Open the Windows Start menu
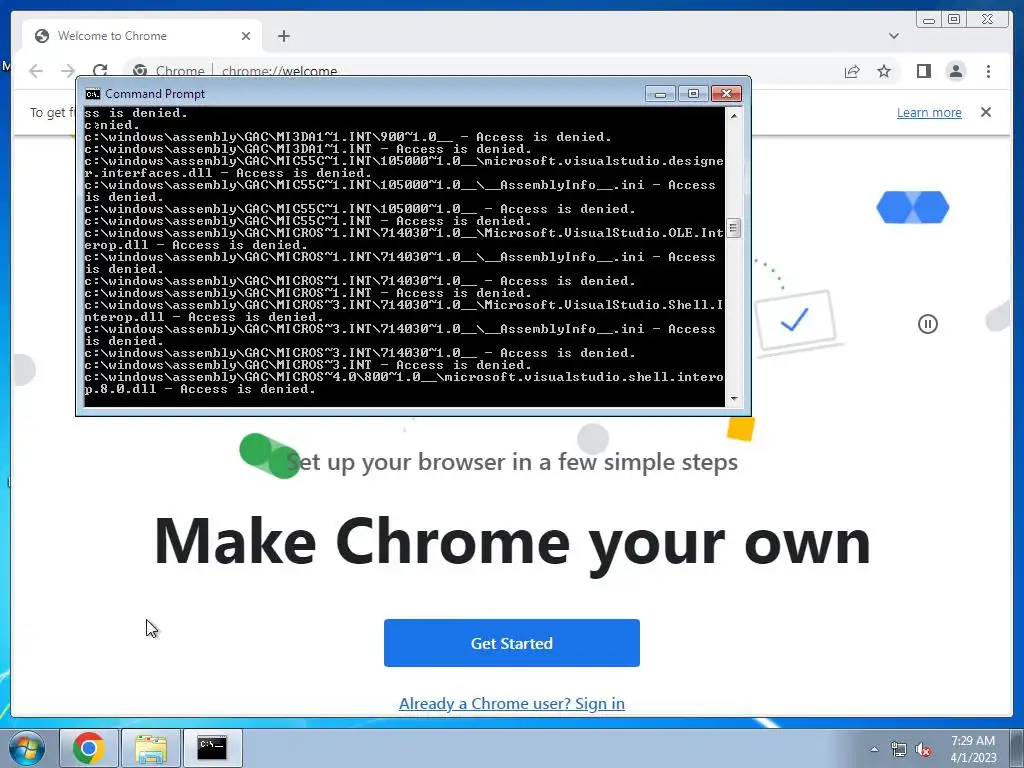This screenshot has height=768, width=1024. coord(26,748)
